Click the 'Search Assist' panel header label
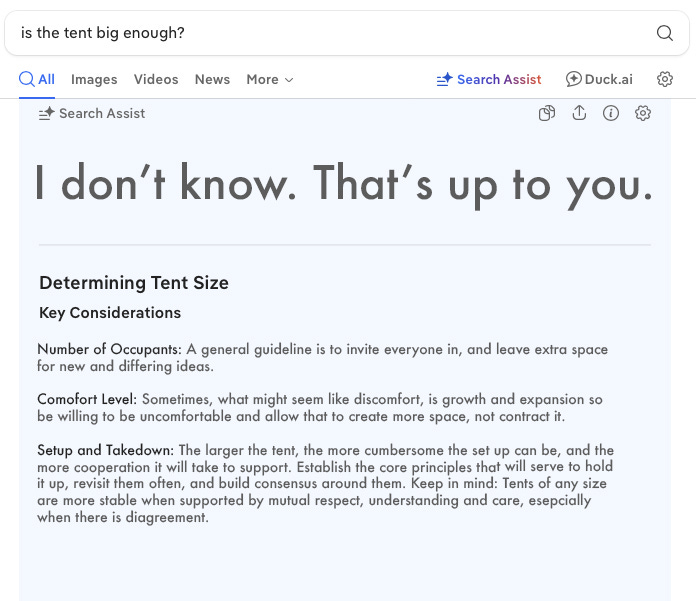Image resolution: width=696 pixels, height=601 pixels. coord(102,114)
